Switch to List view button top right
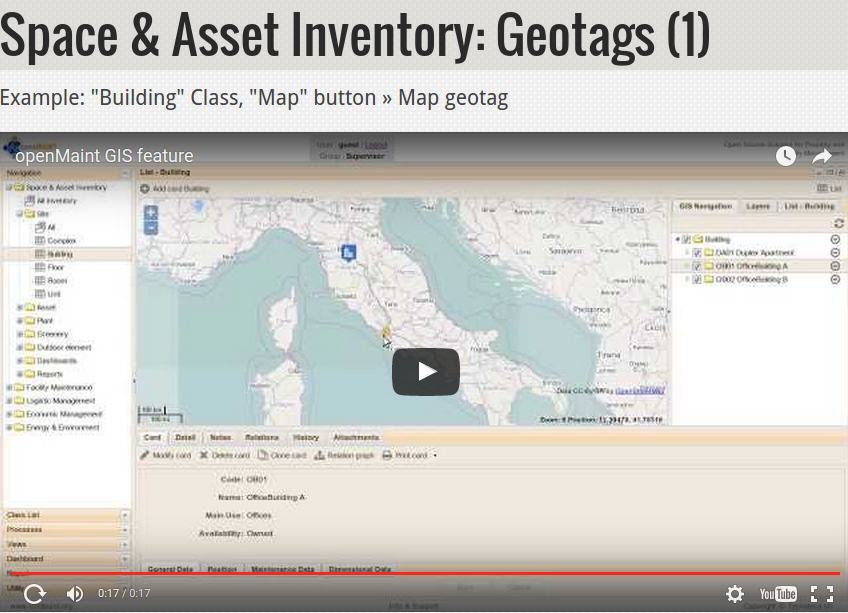The height and width of the screenshot is (613, 848). point(829,188)
